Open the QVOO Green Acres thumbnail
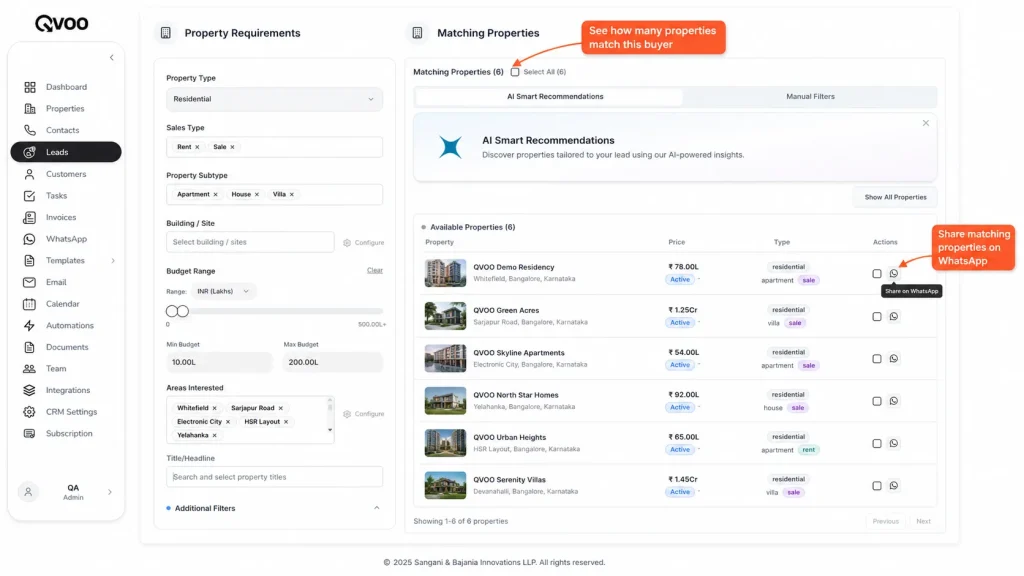1024x576 pixels. click(445, 316)
